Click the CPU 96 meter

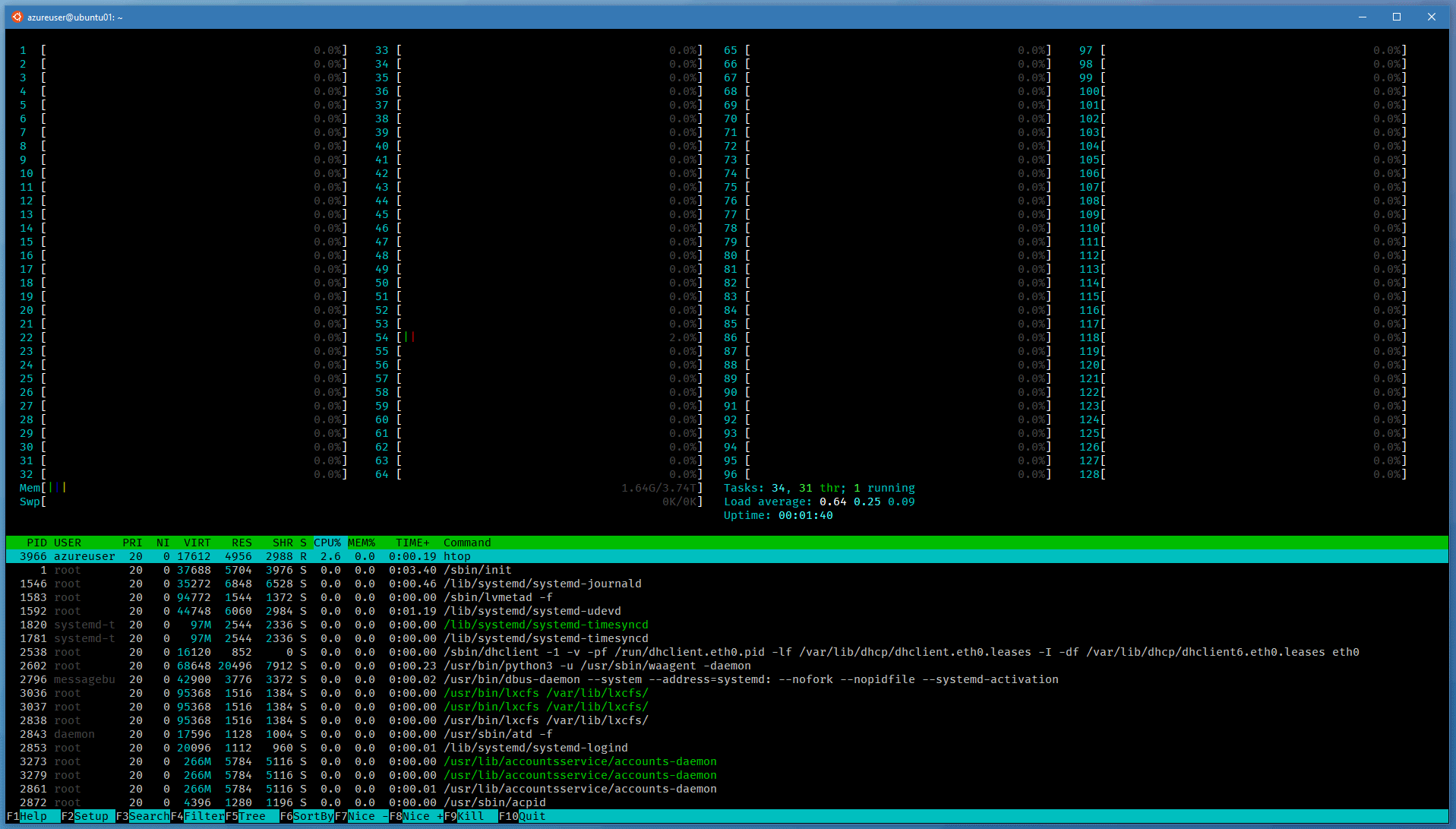click(887, 474)
